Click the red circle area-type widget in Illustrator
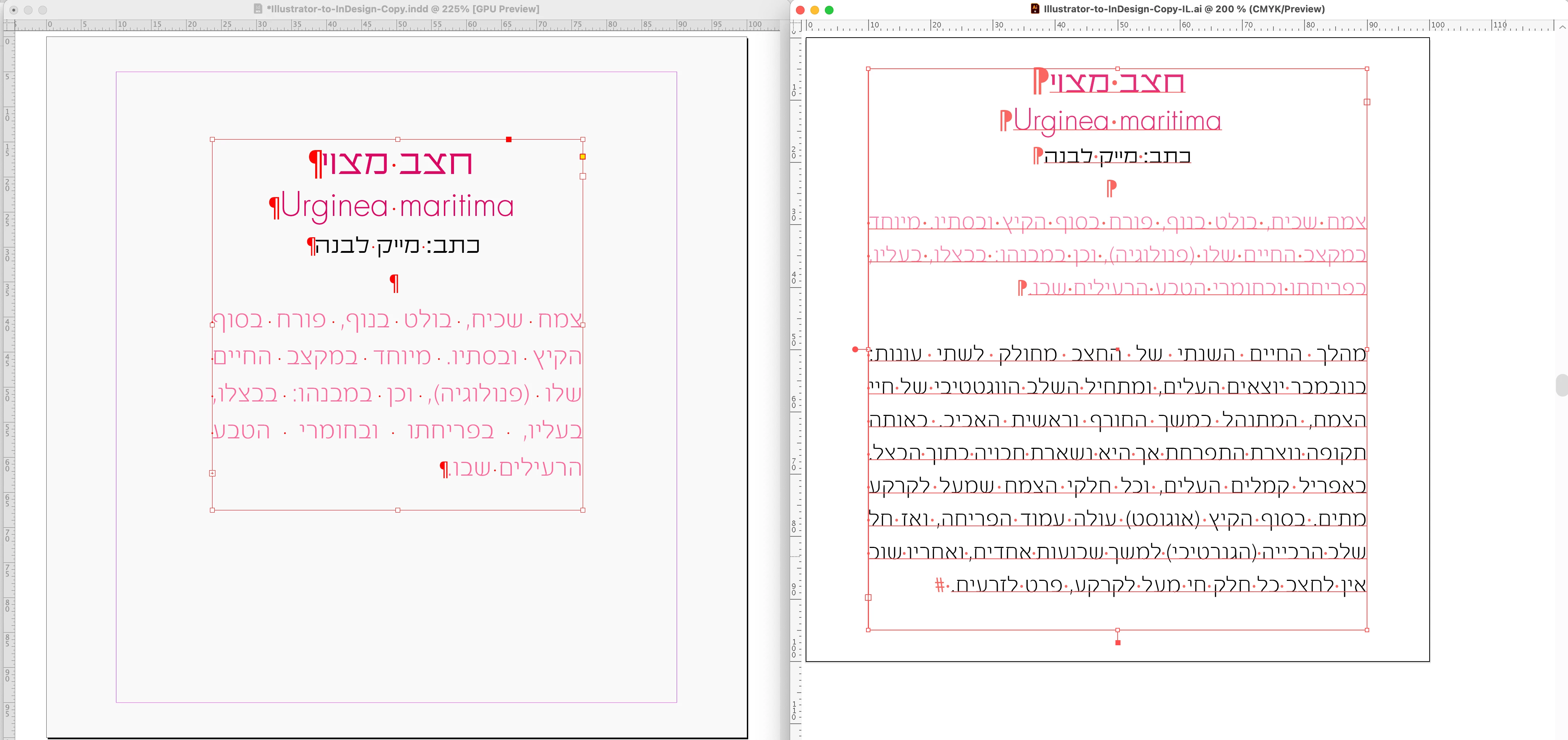Viewport: 1568px width, 740px height. tap(855, 349)
